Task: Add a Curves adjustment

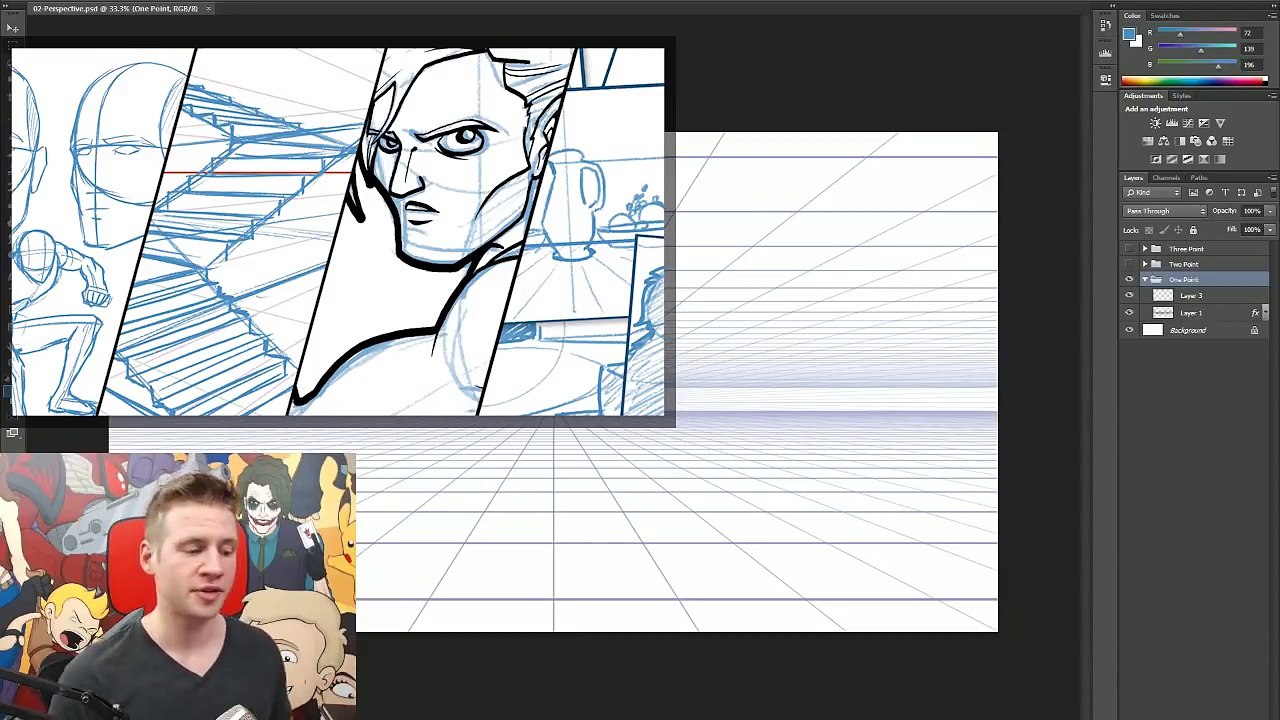Action: coord(1188,123)
